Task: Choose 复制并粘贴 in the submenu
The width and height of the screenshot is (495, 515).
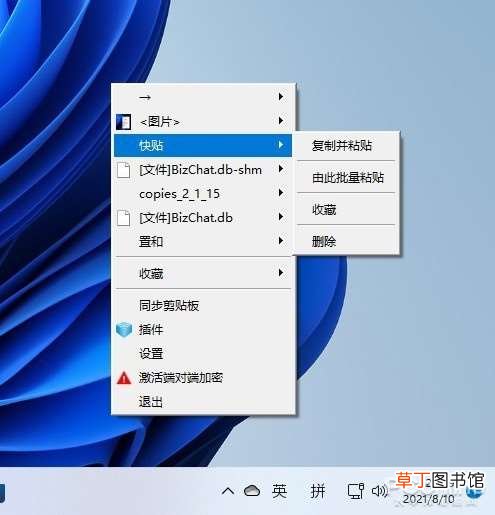Action: [x=346, y=146]
